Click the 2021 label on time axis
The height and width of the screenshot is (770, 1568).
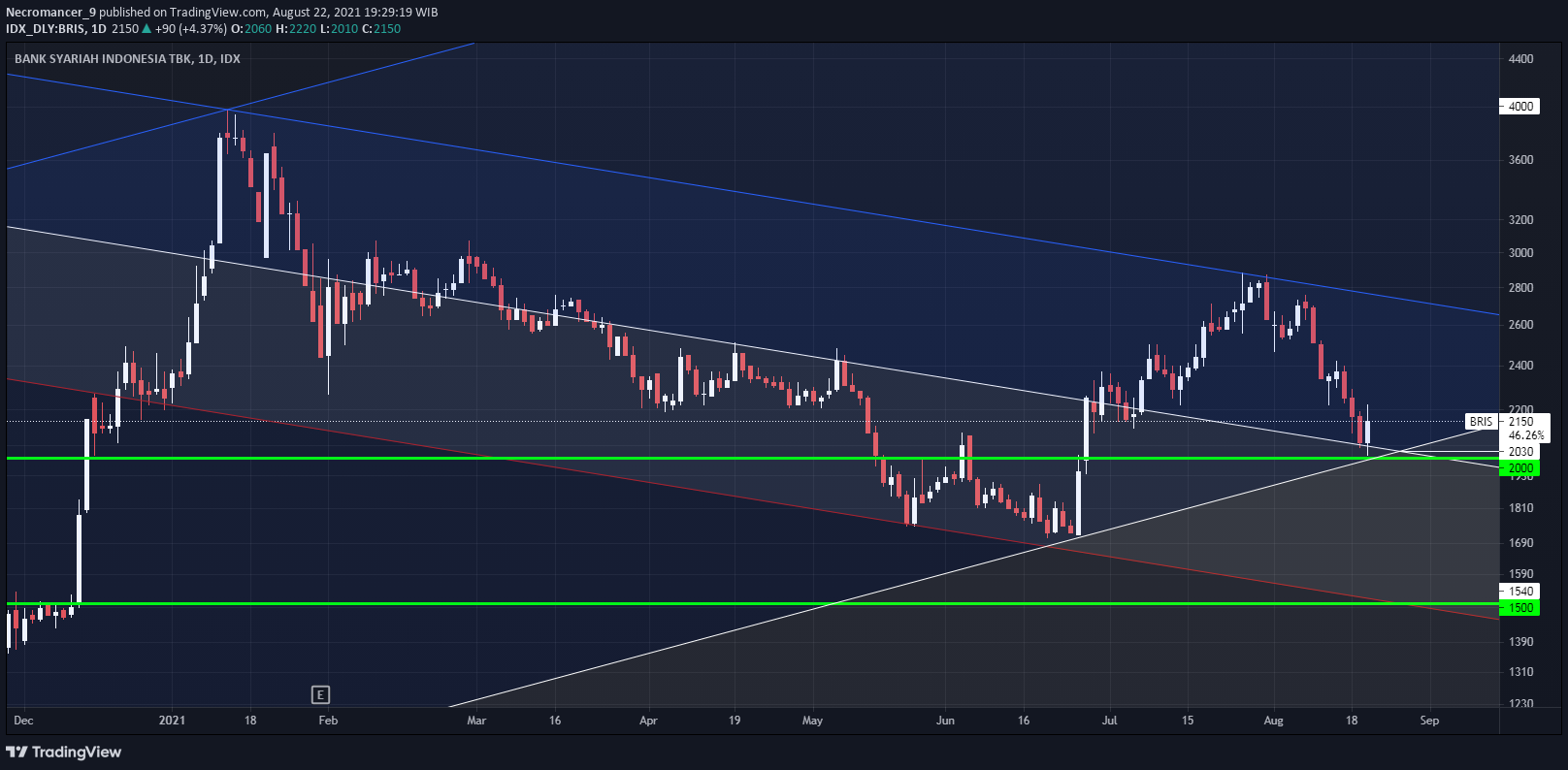pyautogui.click(x=172, y=720)
